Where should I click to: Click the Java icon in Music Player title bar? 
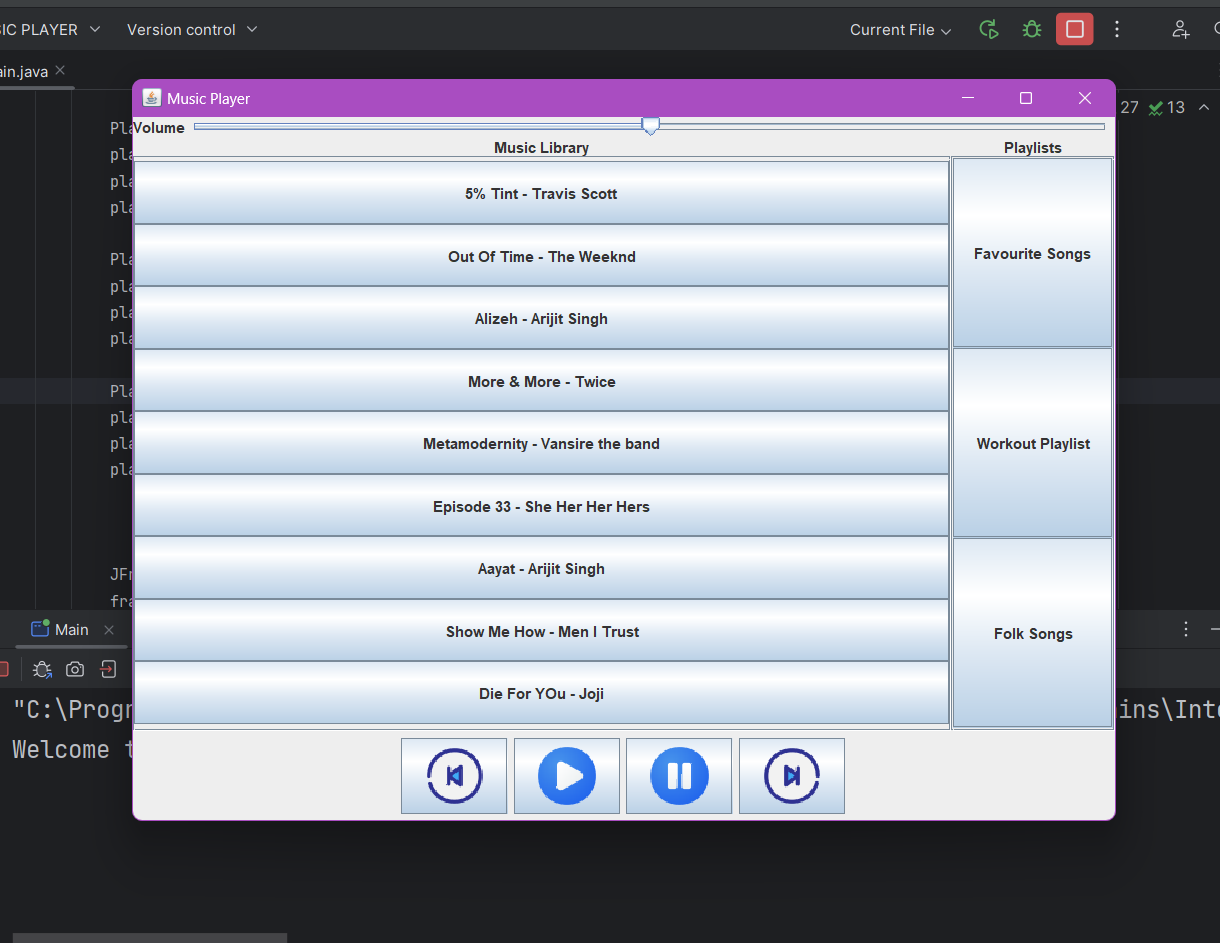152,98
